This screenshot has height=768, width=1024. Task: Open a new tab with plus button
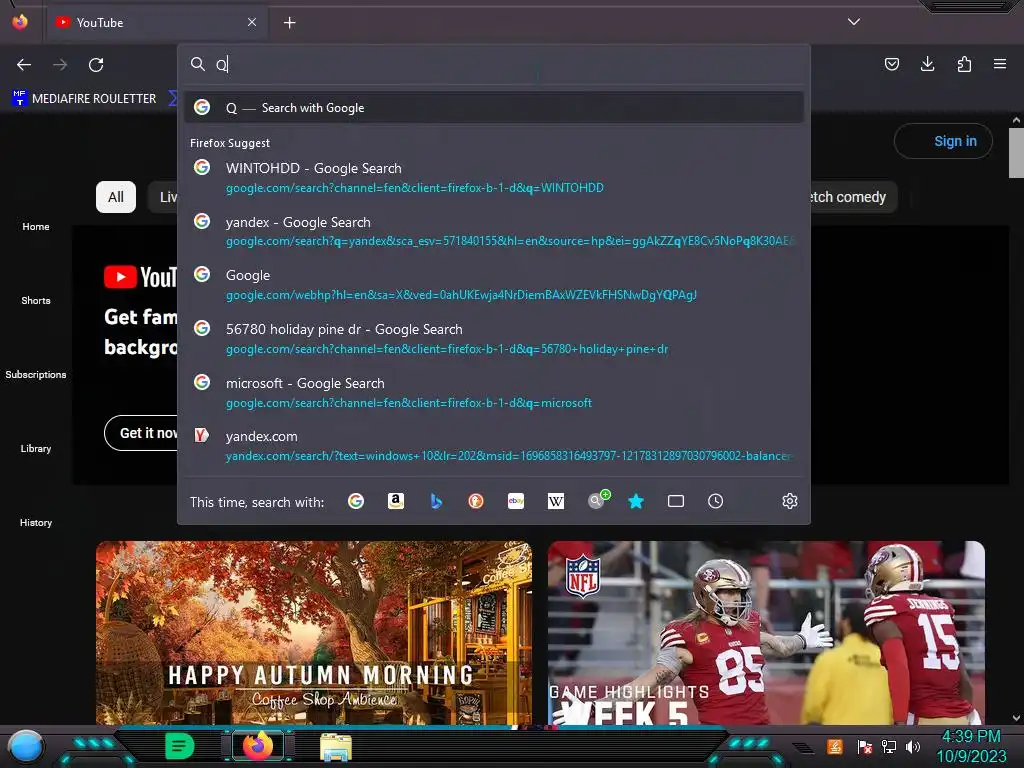tap(289, 23)
